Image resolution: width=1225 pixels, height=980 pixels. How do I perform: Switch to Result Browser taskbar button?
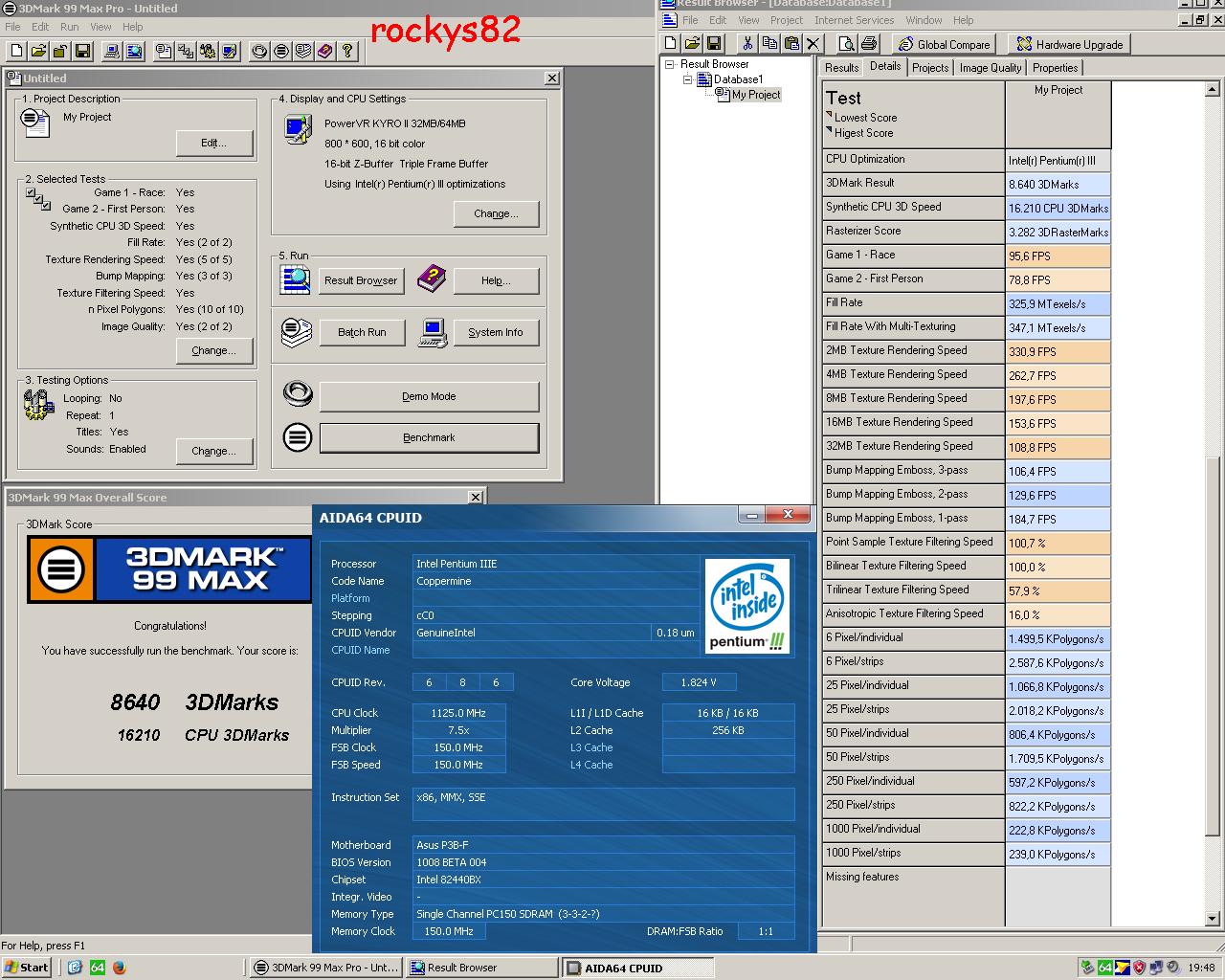480,968
